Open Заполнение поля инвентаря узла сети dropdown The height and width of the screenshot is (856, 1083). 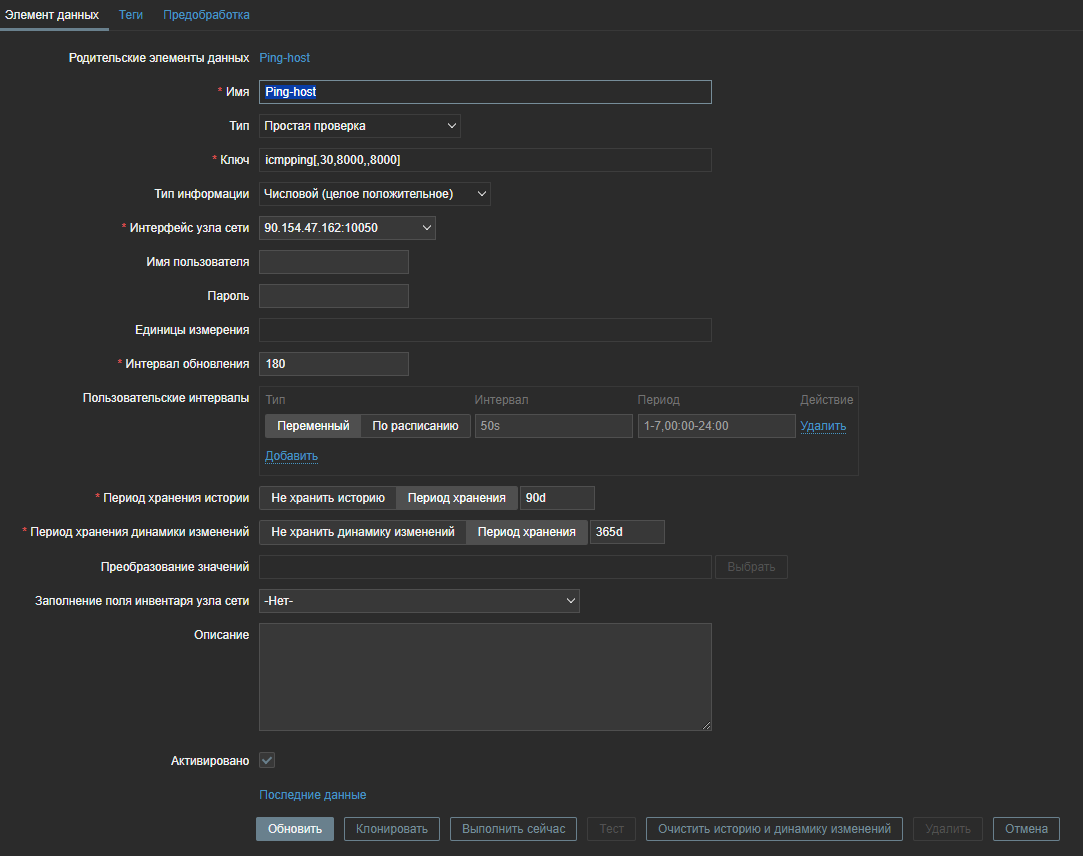[x=419, y=601]
